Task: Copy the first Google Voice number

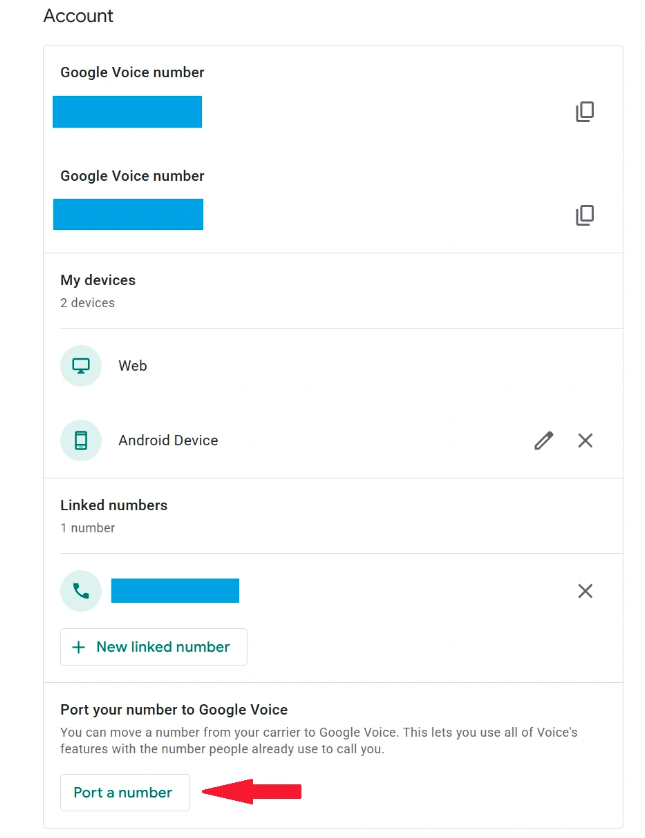Action: pos(585,112)
